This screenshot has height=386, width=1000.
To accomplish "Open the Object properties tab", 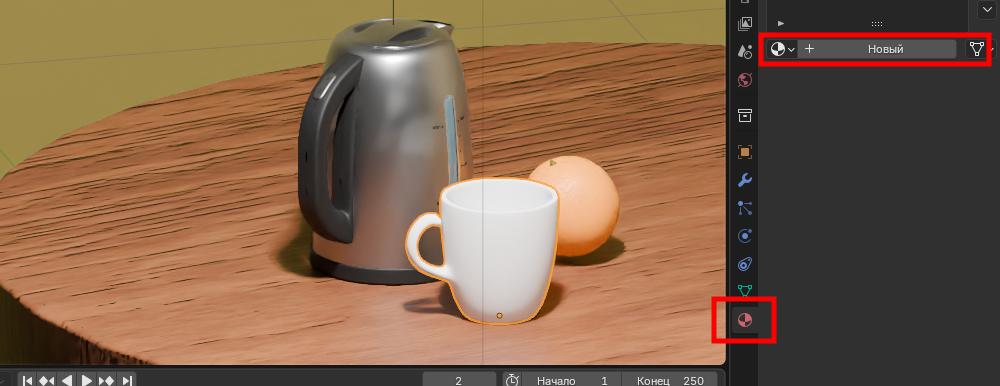I will pos(744,152).
